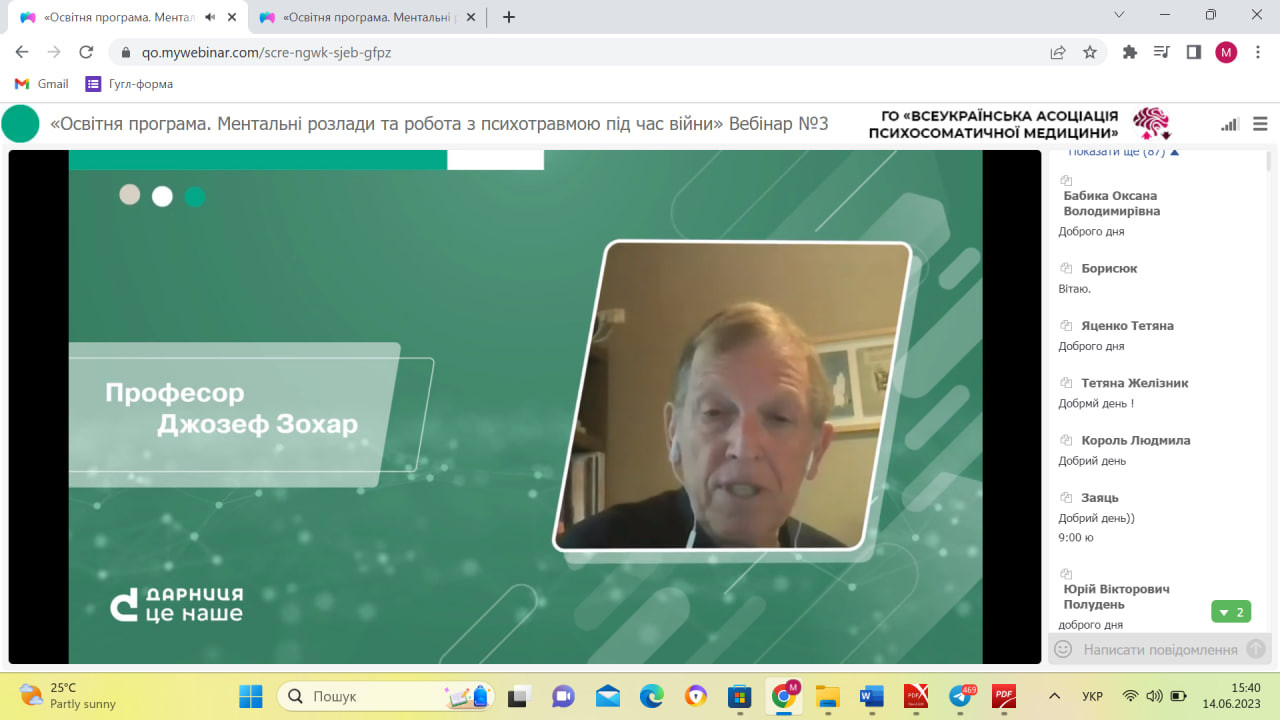
Task: Open File Explorer from the taskbar
Action: (x=827, y=696)
